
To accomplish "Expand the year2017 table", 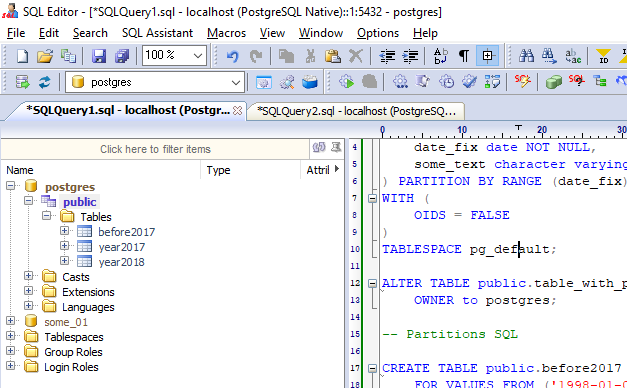I will 64,246.
